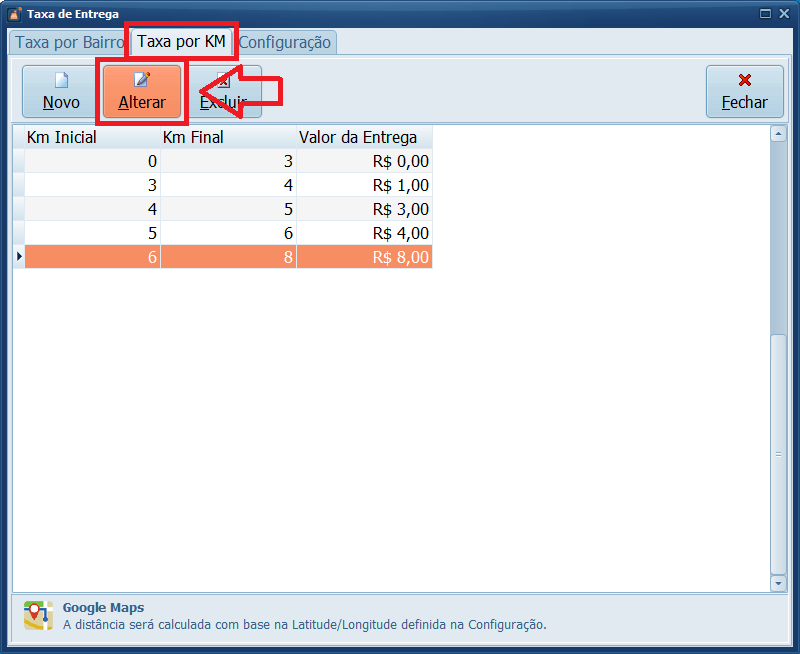This screenshot has width=800, height=654.
Task: Click the Taxa de Entrega title bar icon
Action: [x=14, y=14]
